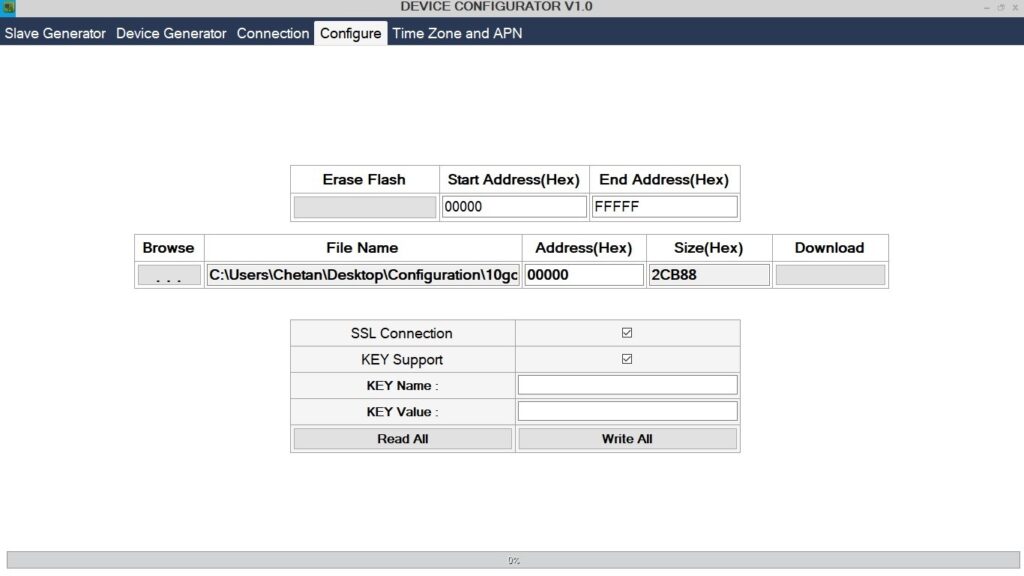This screenshot has height=576, width=1024.
Task: Edit the Start Address(Hex) field
Action: (514, 207)
